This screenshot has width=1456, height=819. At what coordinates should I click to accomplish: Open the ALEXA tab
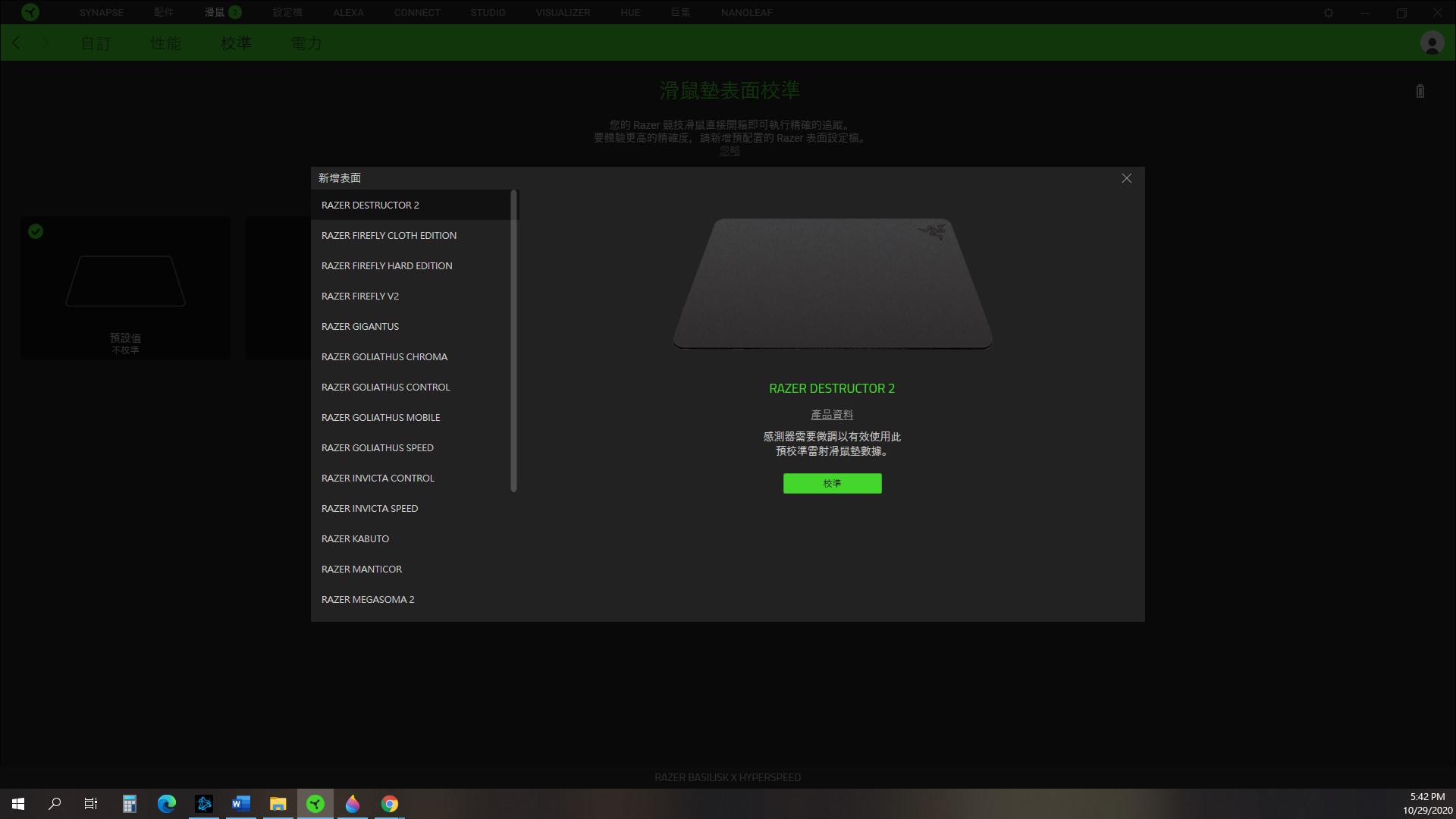pyautogui.click(x=348, y=13)
